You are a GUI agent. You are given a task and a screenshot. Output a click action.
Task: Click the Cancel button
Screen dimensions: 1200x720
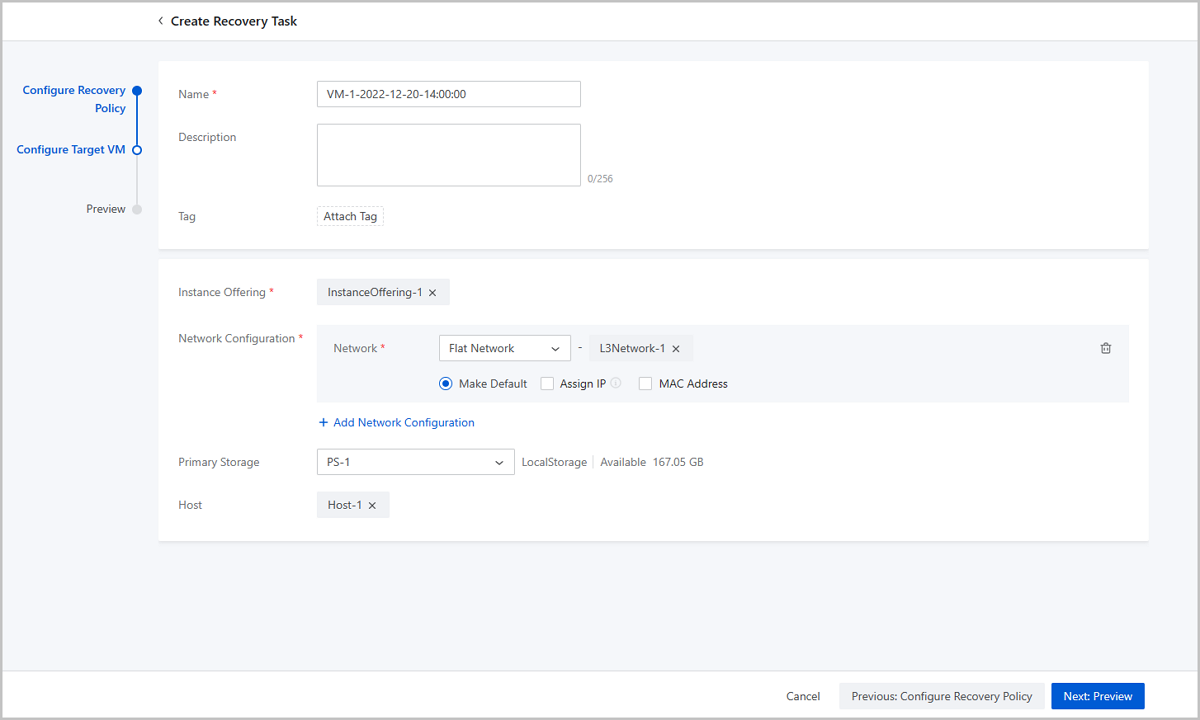click(803, 696)
